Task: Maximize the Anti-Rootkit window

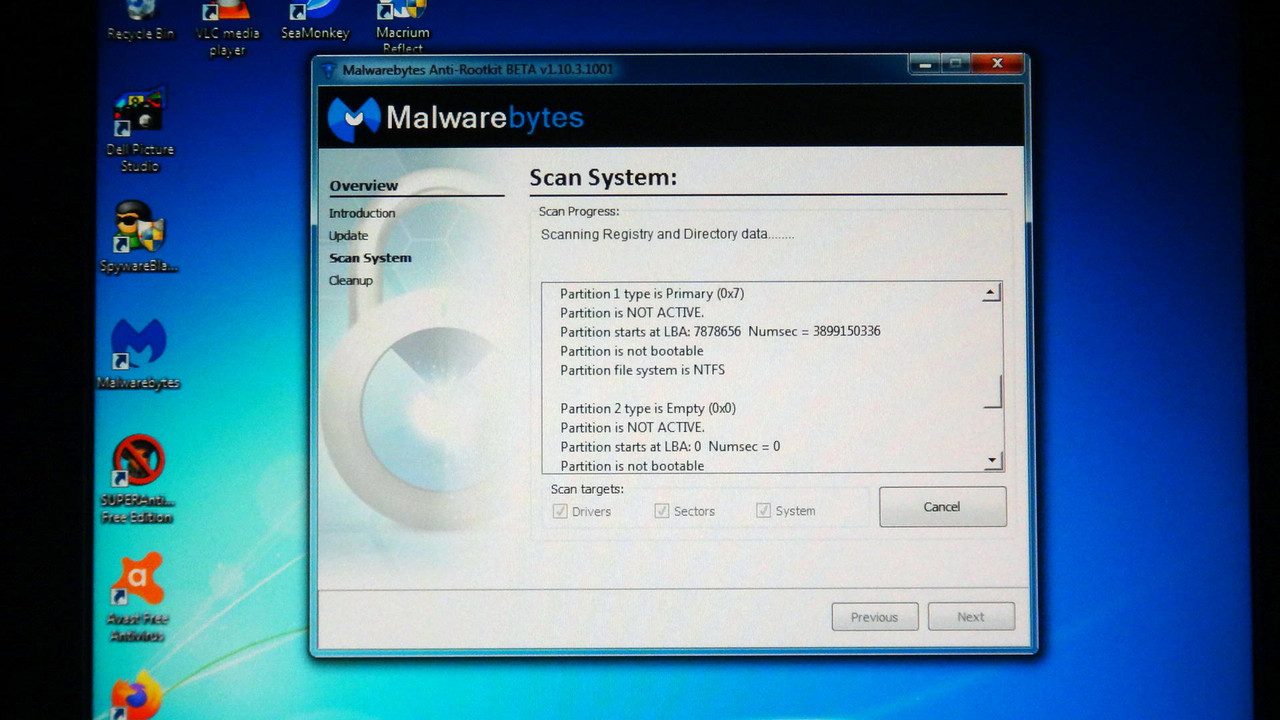Action: point(955,65)
